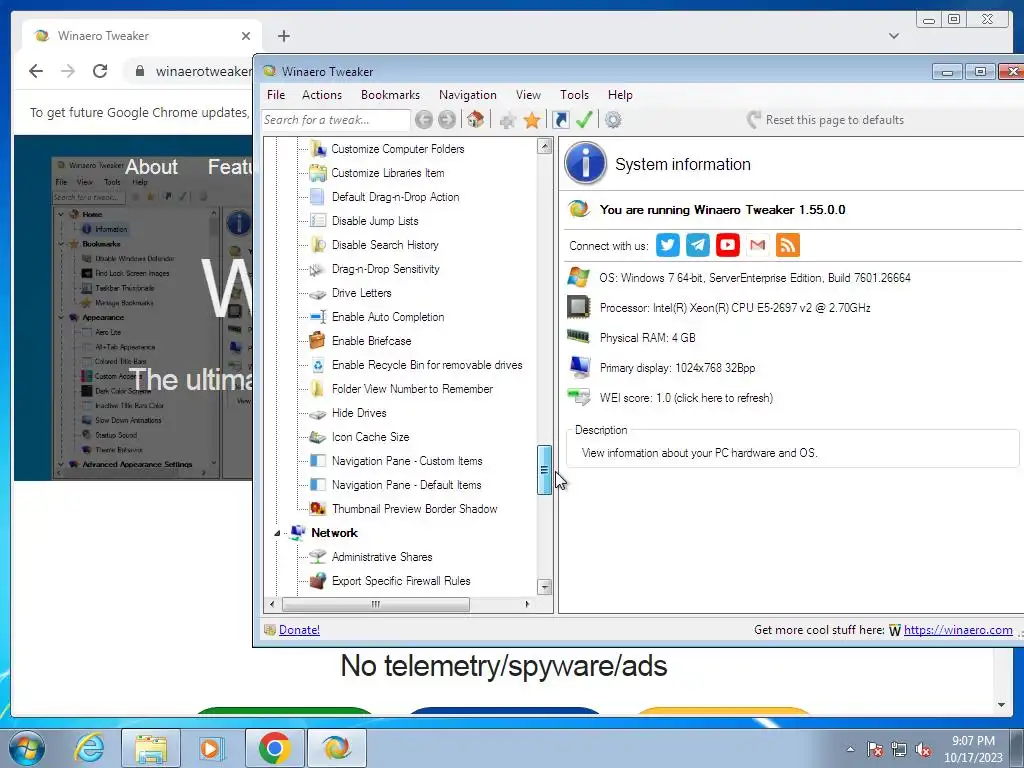Open the Twitter icon in Connect with us
The width and height of the screenshot is (1024, 768).
point(667,245)
